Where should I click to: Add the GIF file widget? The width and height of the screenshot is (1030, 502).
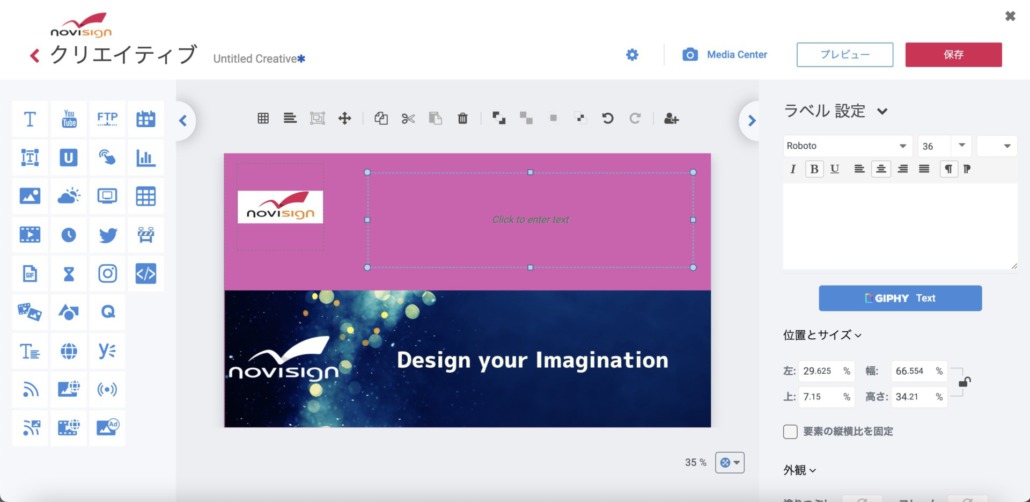pos(30,273)
